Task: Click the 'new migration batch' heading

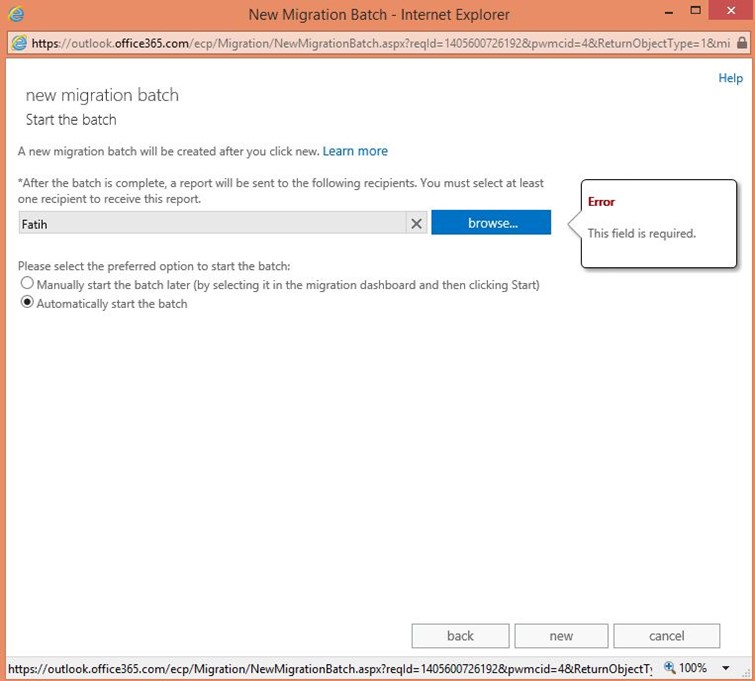Action: (x=102, y=95)
